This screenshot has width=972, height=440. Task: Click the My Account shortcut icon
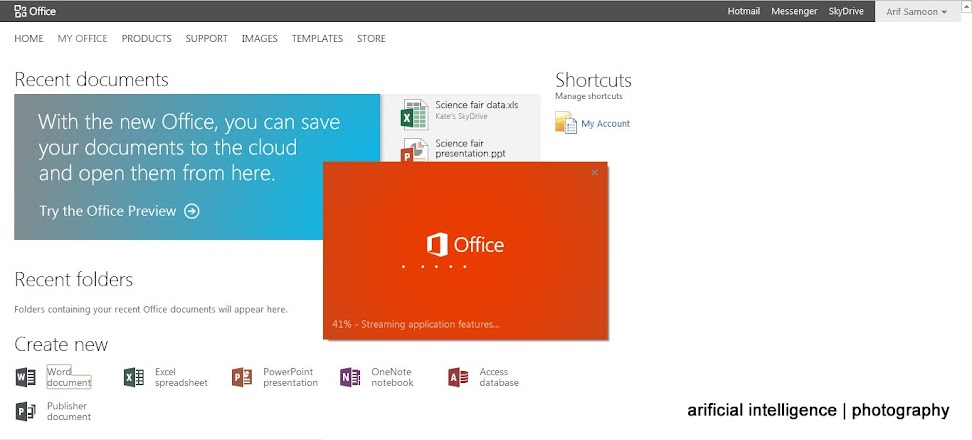coord(566,123)
